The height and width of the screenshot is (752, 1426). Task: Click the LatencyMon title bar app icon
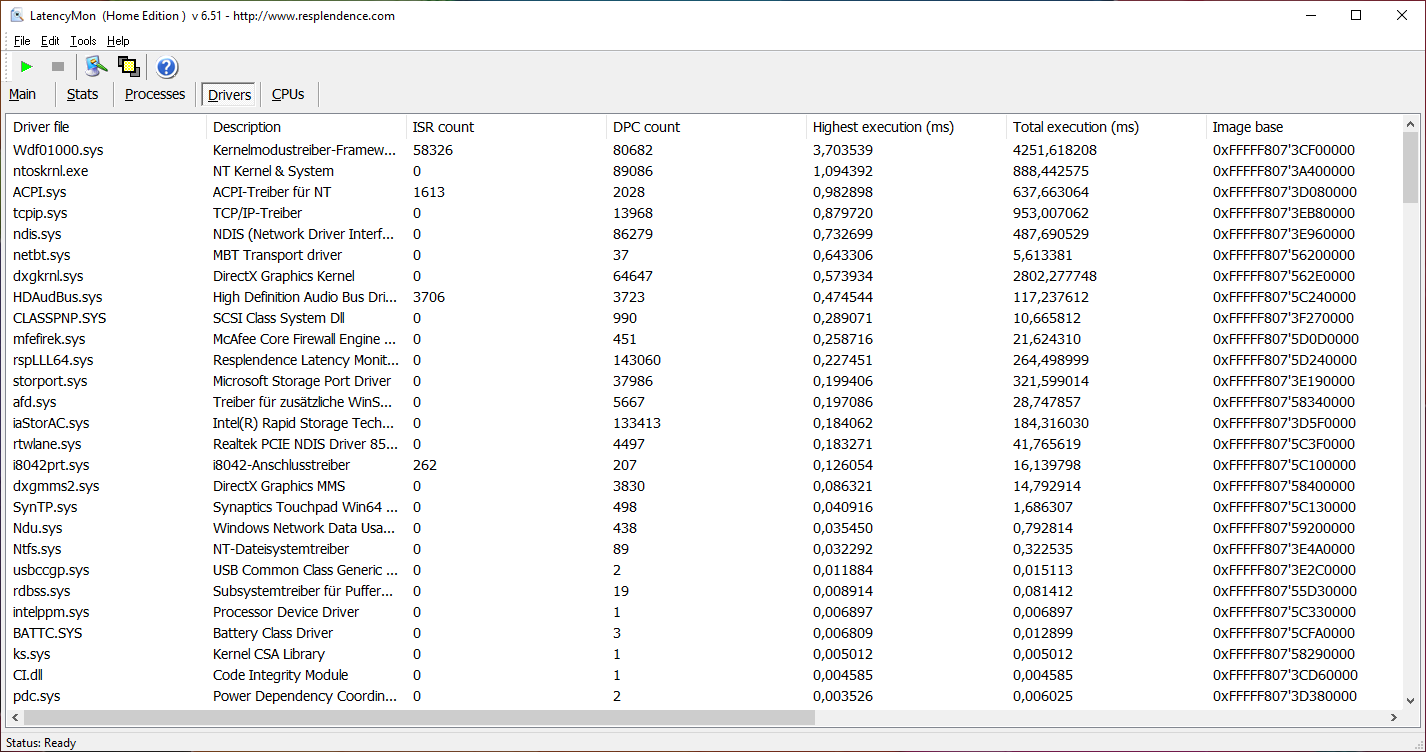coord(17,15)
